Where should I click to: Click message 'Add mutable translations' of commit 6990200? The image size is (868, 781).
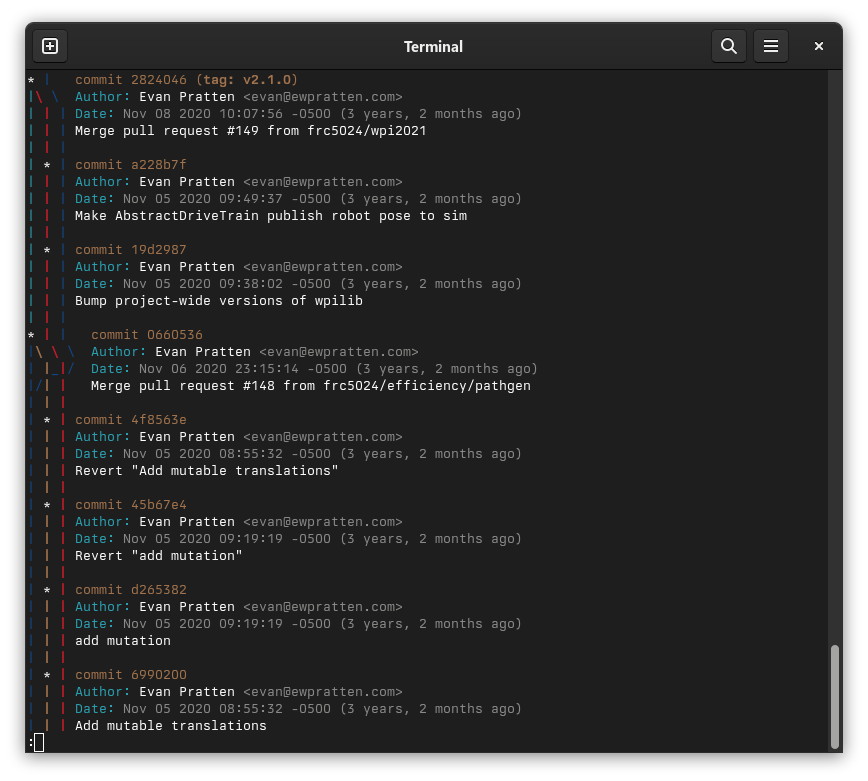pos(171,726)
